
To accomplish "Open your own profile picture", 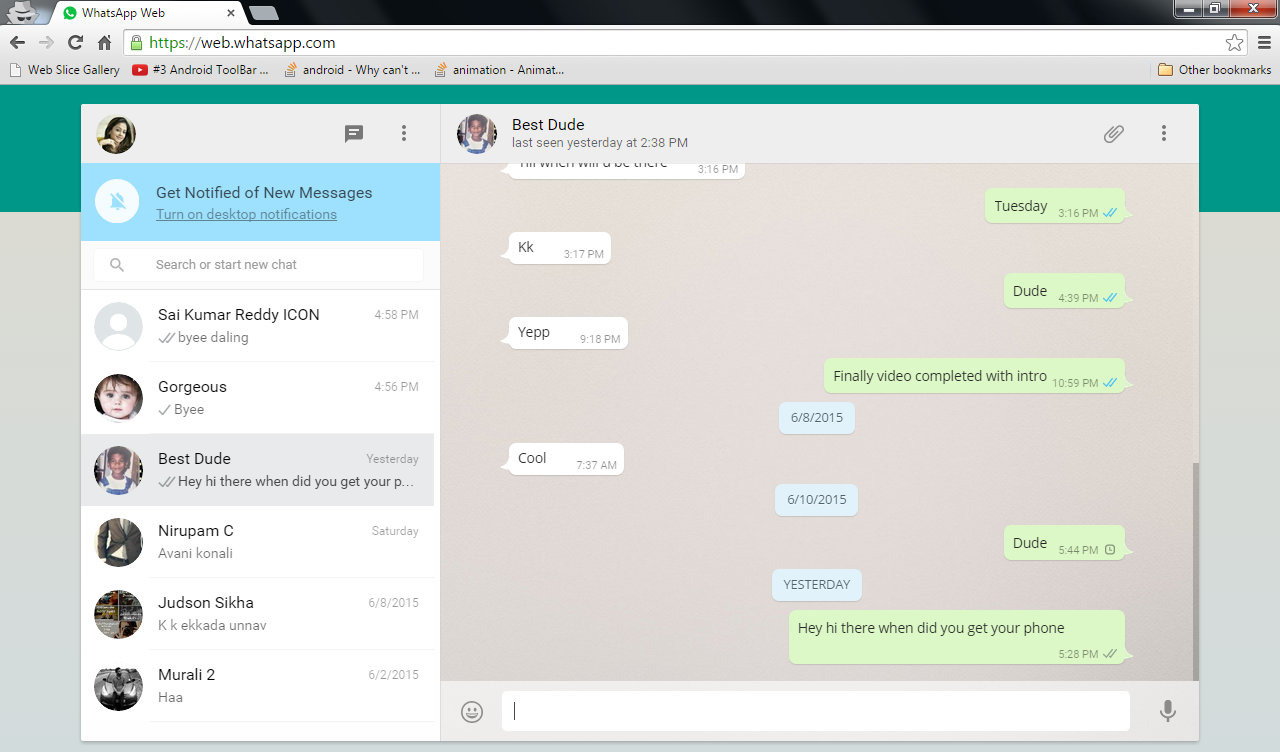I will 116,134.
